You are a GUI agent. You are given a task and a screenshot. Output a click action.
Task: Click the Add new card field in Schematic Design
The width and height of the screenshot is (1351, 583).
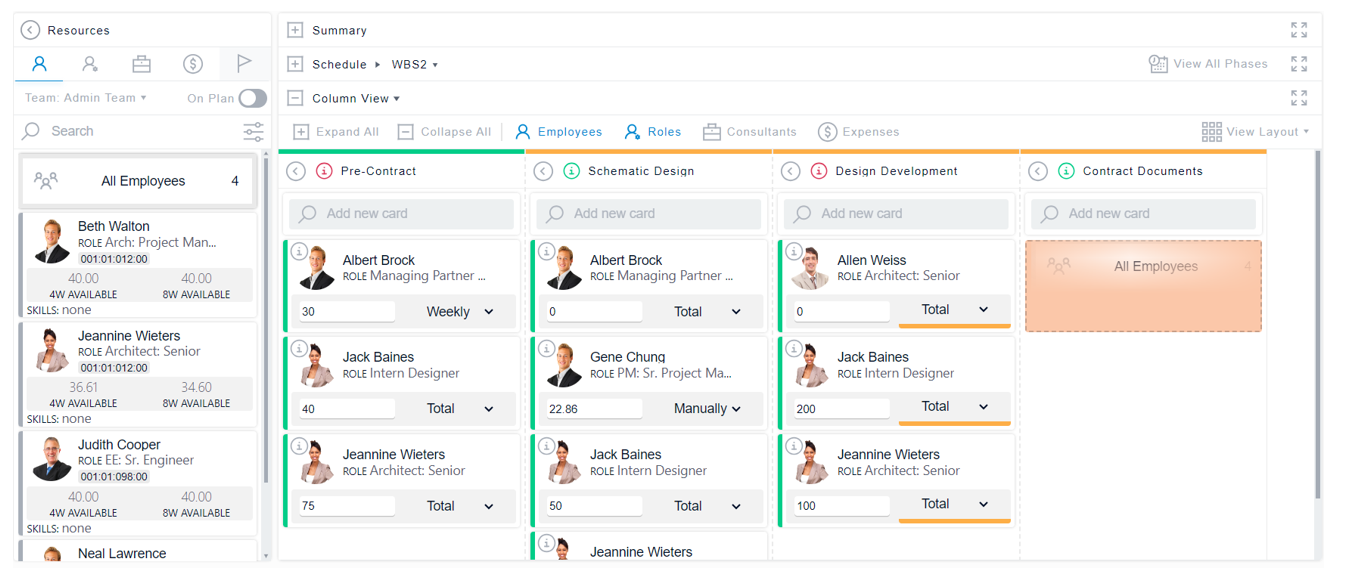pyautogui.click(x=648, y=213)
